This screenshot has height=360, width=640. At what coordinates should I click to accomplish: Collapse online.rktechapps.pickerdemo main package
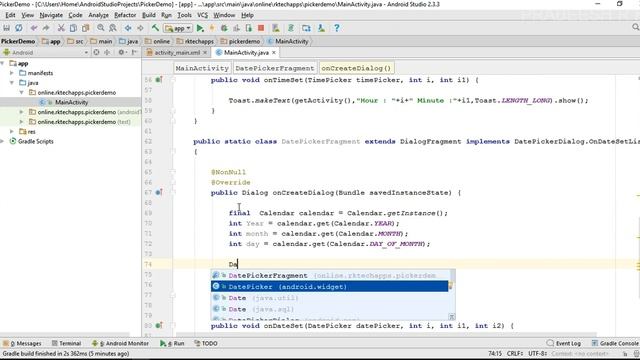coord(22,93)
